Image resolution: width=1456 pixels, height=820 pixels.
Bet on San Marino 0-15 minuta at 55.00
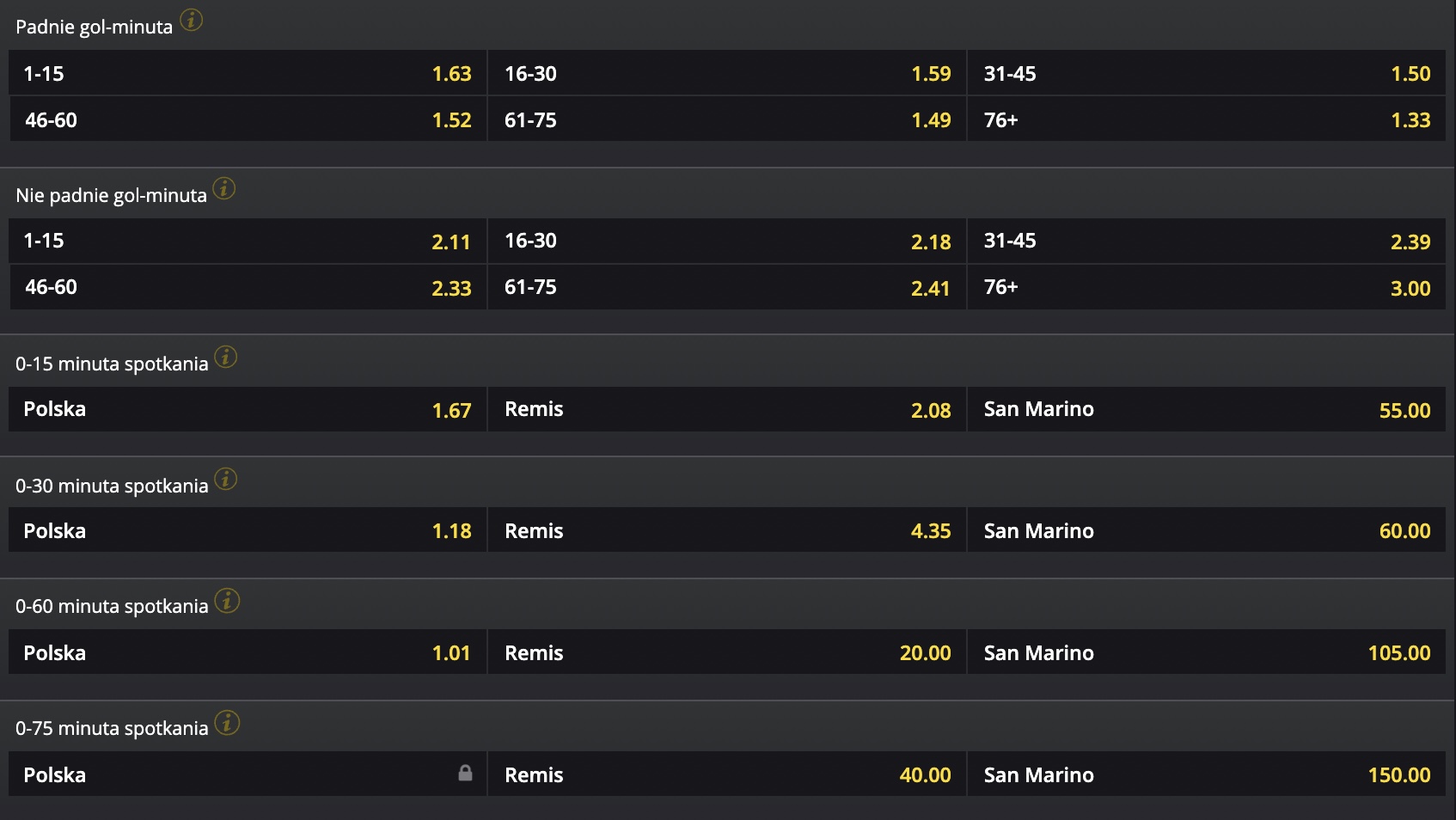[x=1206, y=409]
